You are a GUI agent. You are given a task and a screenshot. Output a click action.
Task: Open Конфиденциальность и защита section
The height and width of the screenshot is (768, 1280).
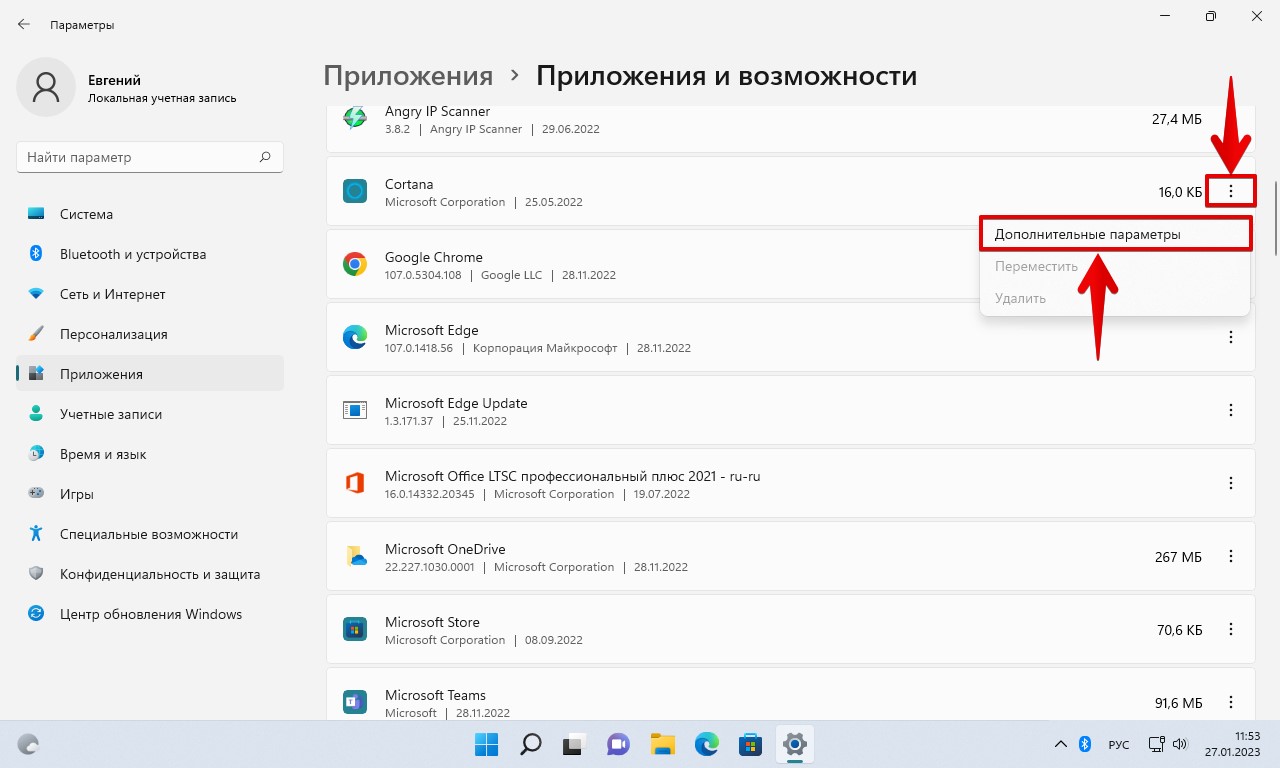point(150,574)
